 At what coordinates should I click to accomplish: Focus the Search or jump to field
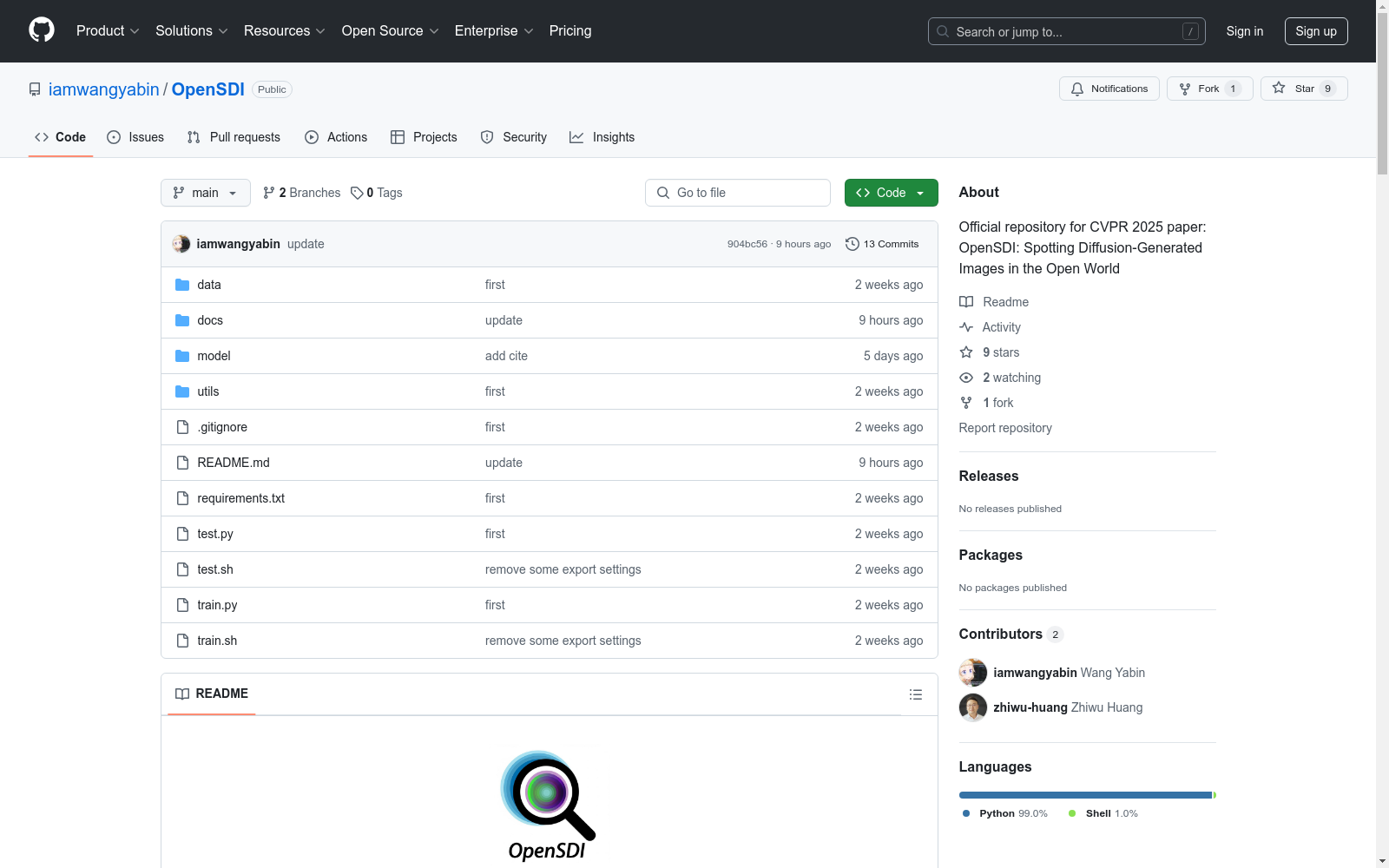click(x=1067, y=31)
